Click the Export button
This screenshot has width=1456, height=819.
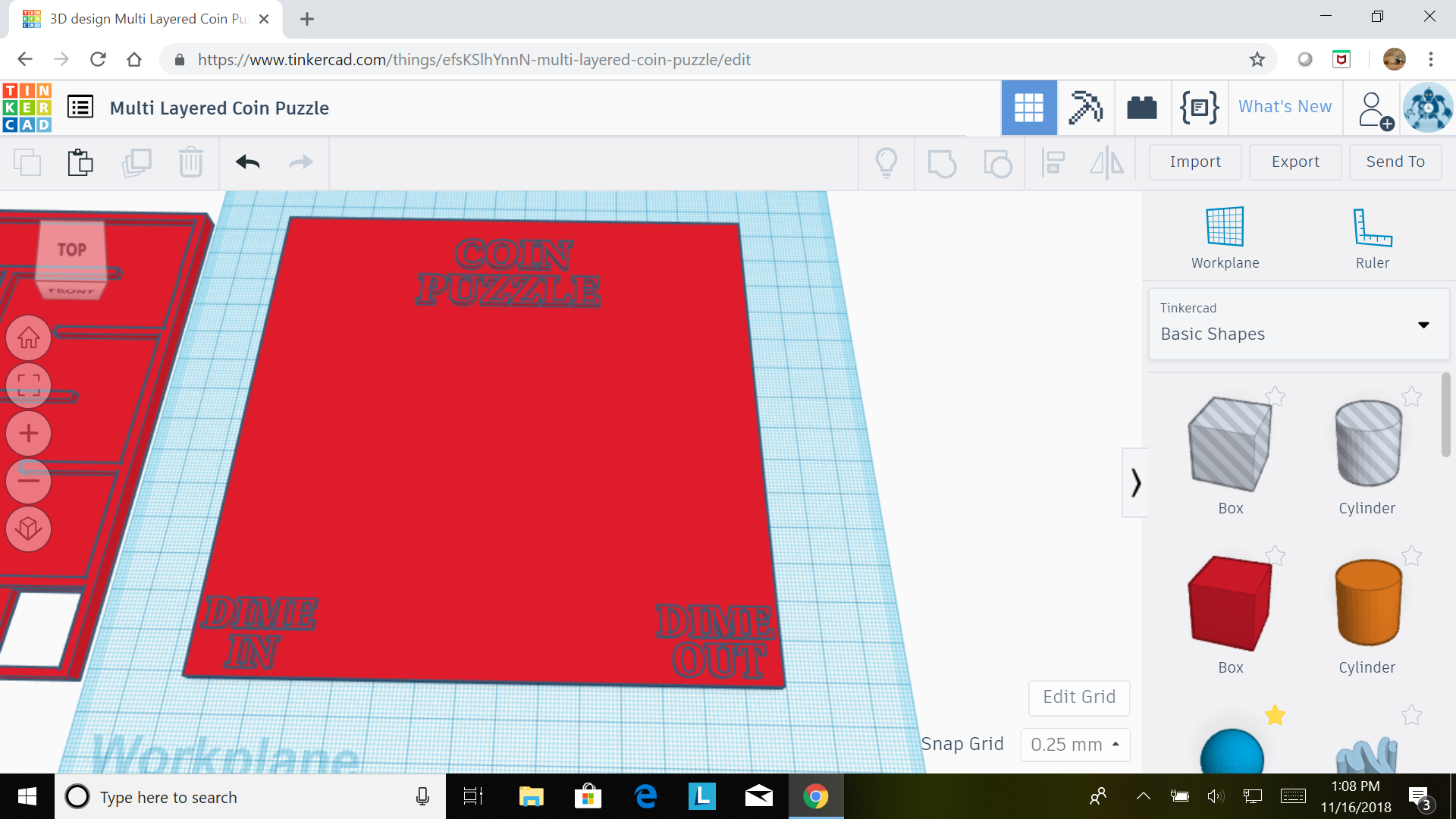coord(1295,162)
